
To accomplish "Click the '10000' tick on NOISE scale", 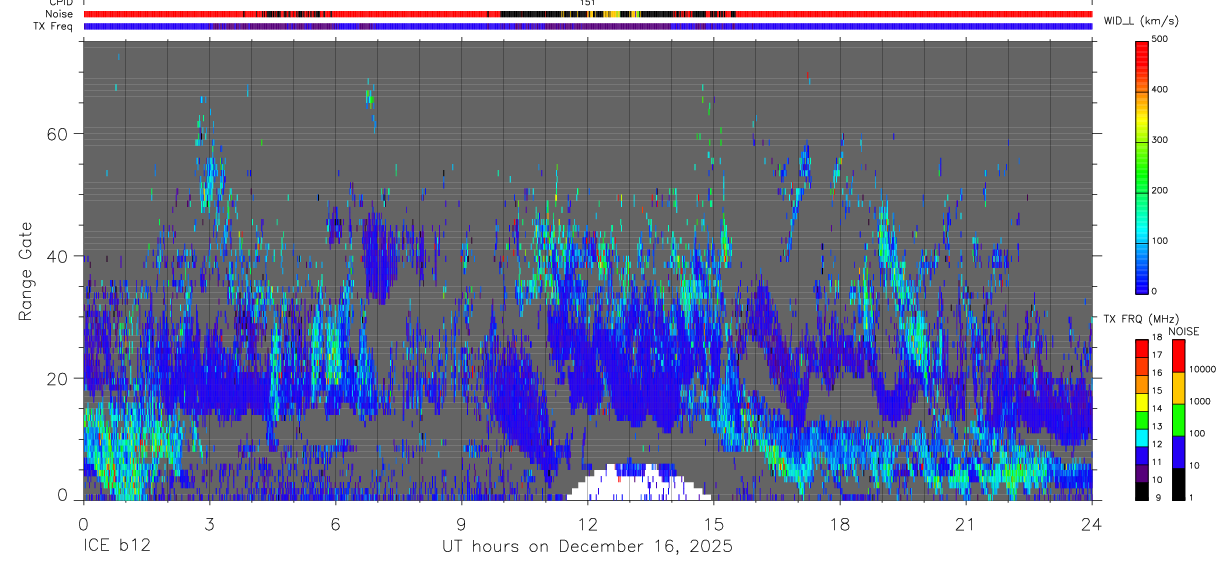I will [x=1202, y=370].
